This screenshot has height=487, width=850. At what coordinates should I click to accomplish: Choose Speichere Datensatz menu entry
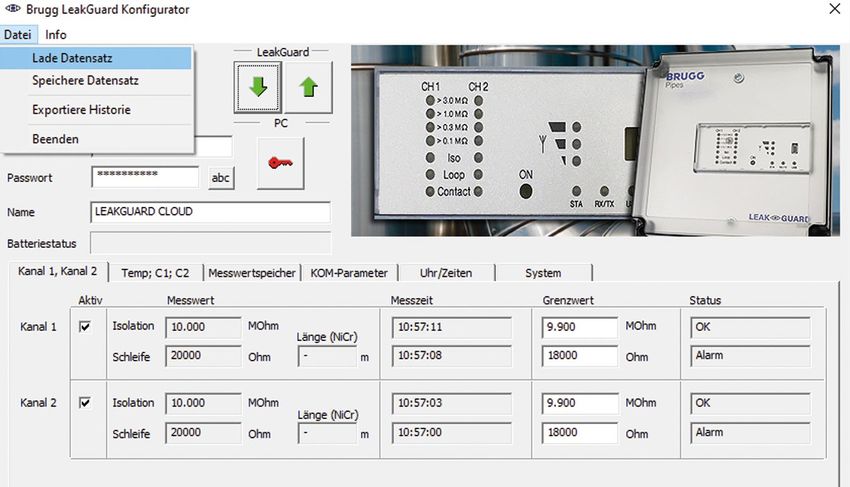[96, 81]
